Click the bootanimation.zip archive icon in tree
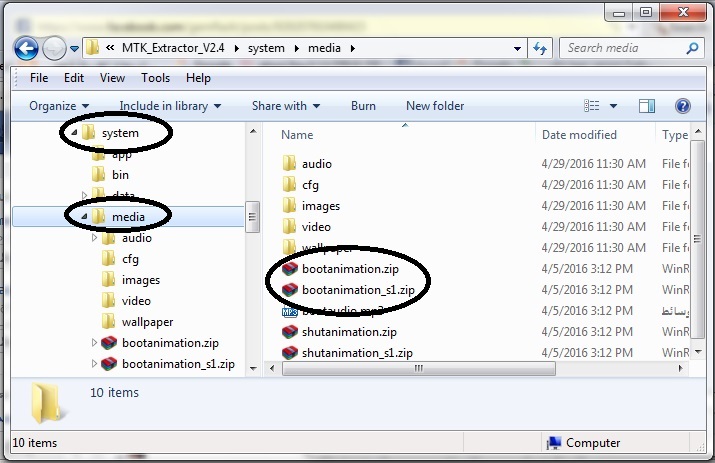The image size is (715, 463). click(x=109, y=343)
